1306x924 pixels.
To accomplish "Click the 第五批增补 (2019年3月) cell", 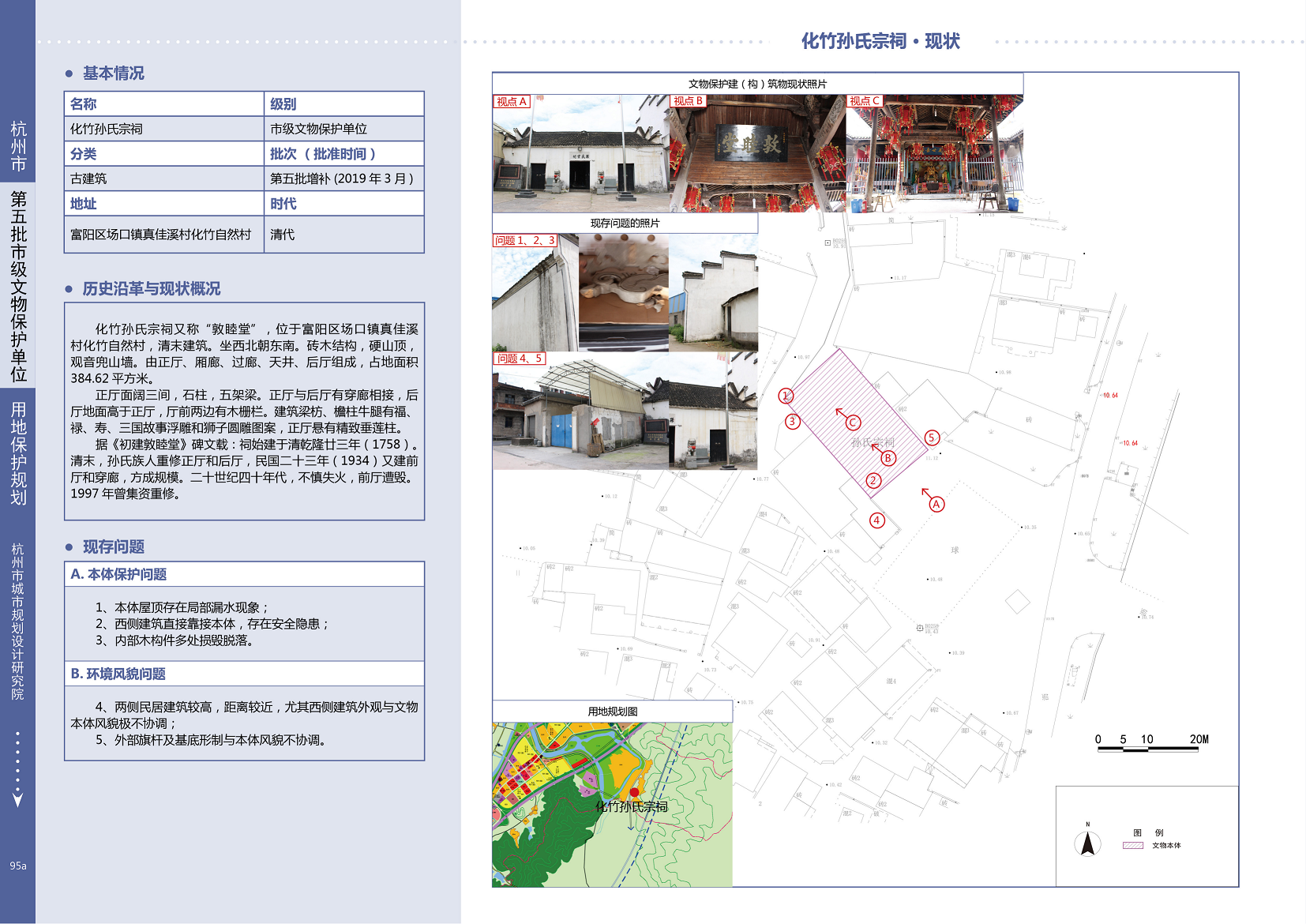I will point(343,178).
